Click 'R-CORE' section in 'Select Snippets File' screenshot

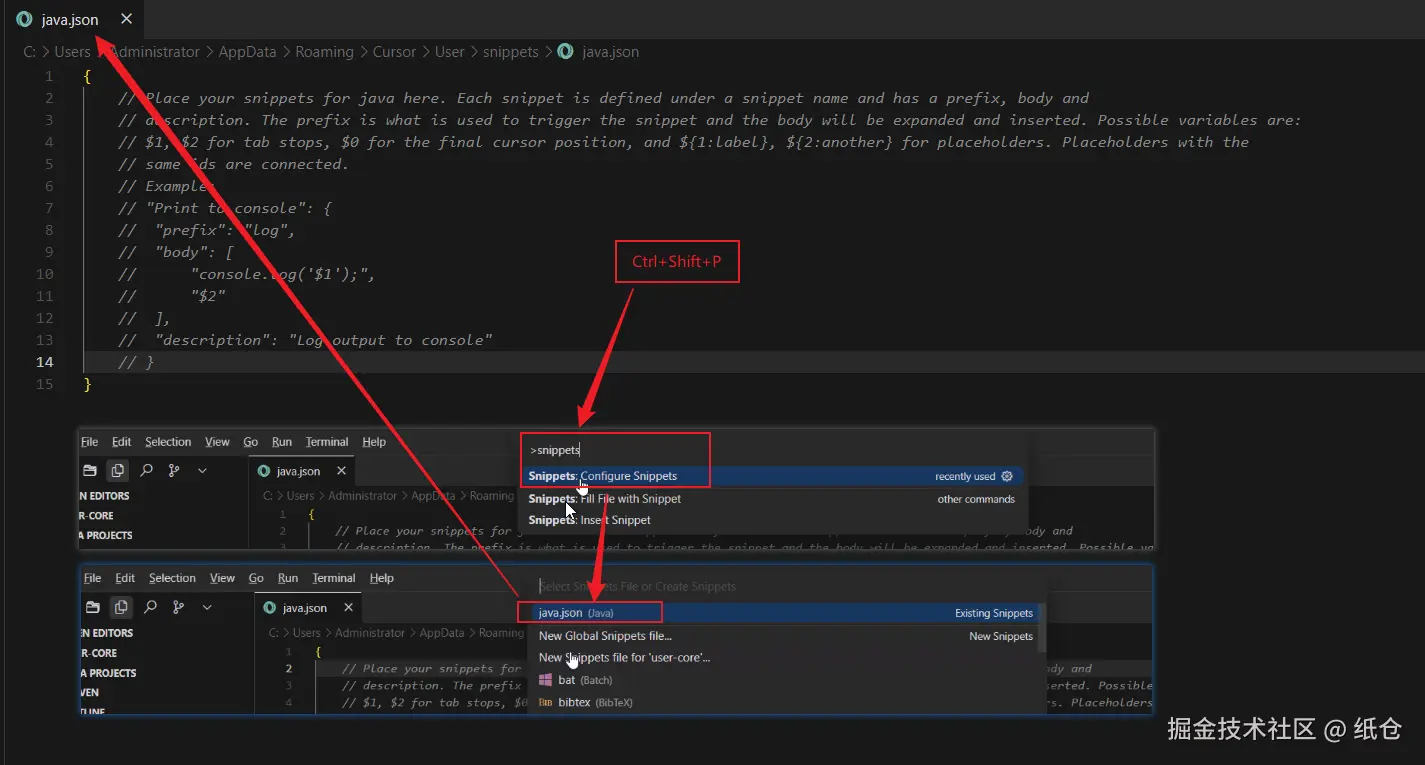(x=99, y=653)
